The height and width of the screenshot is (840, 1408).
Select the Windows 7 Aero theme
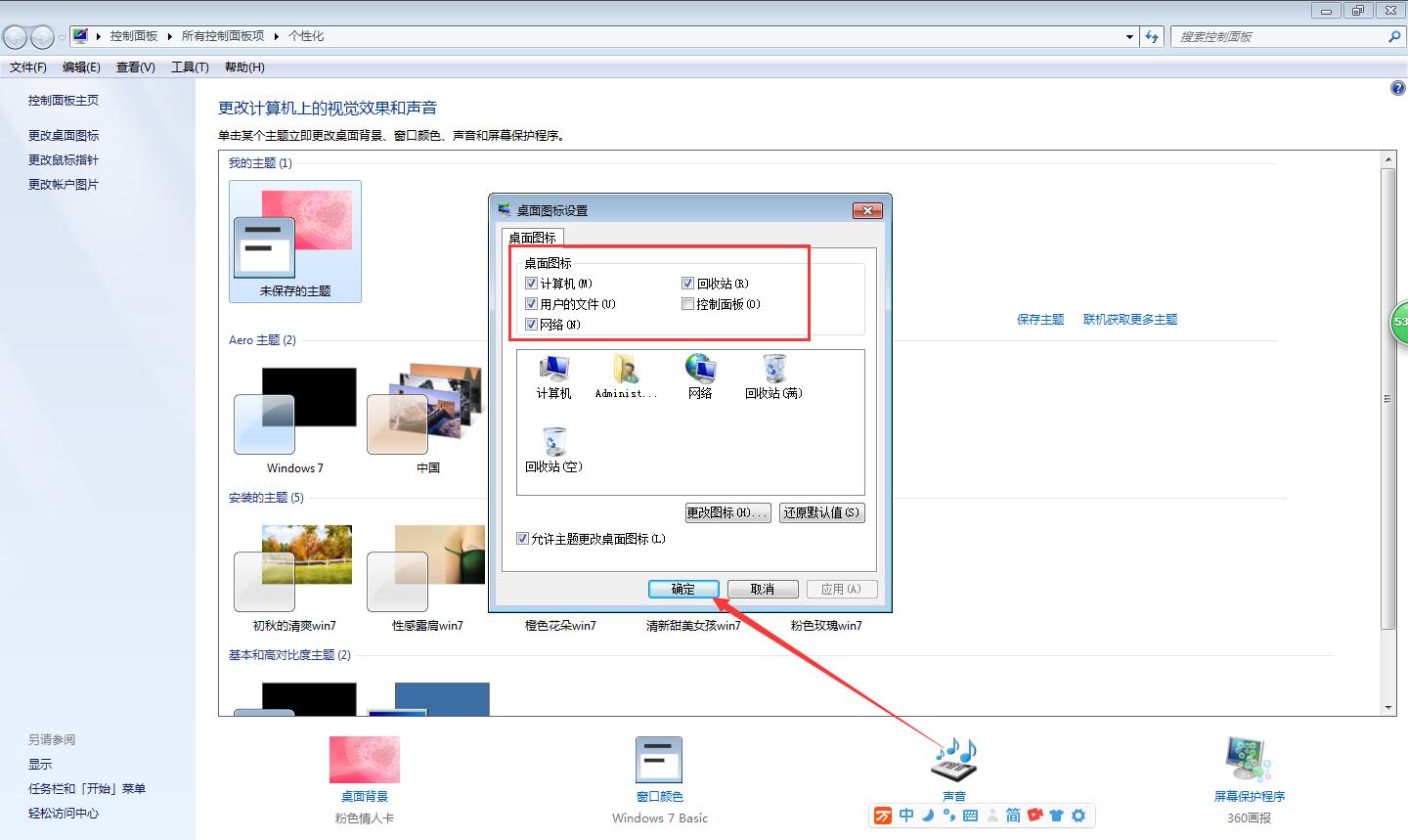294,420
